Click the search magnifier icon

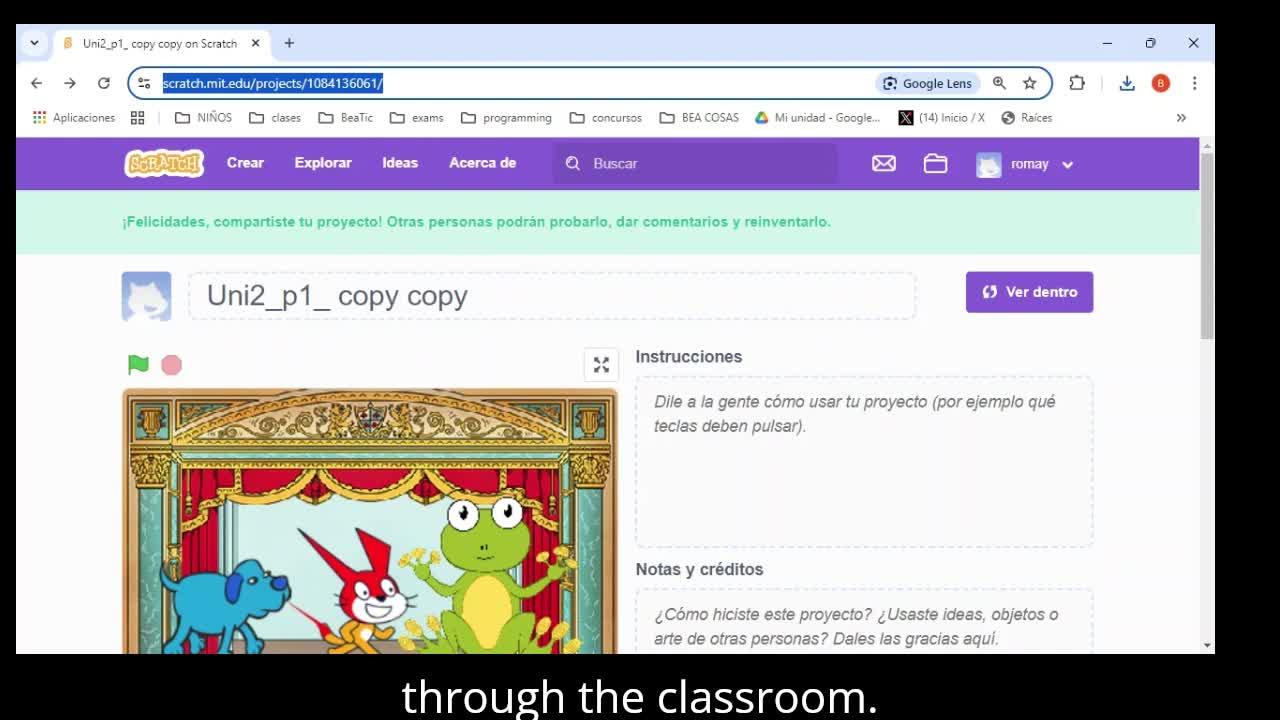tap(573, 163)
